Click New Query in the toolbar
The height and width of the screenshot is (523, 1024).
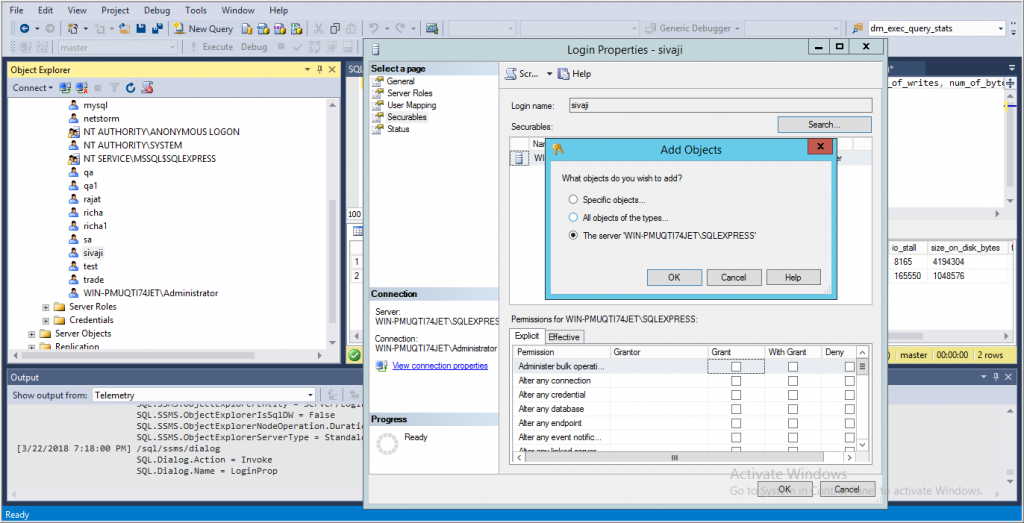[x=203, y=29]
